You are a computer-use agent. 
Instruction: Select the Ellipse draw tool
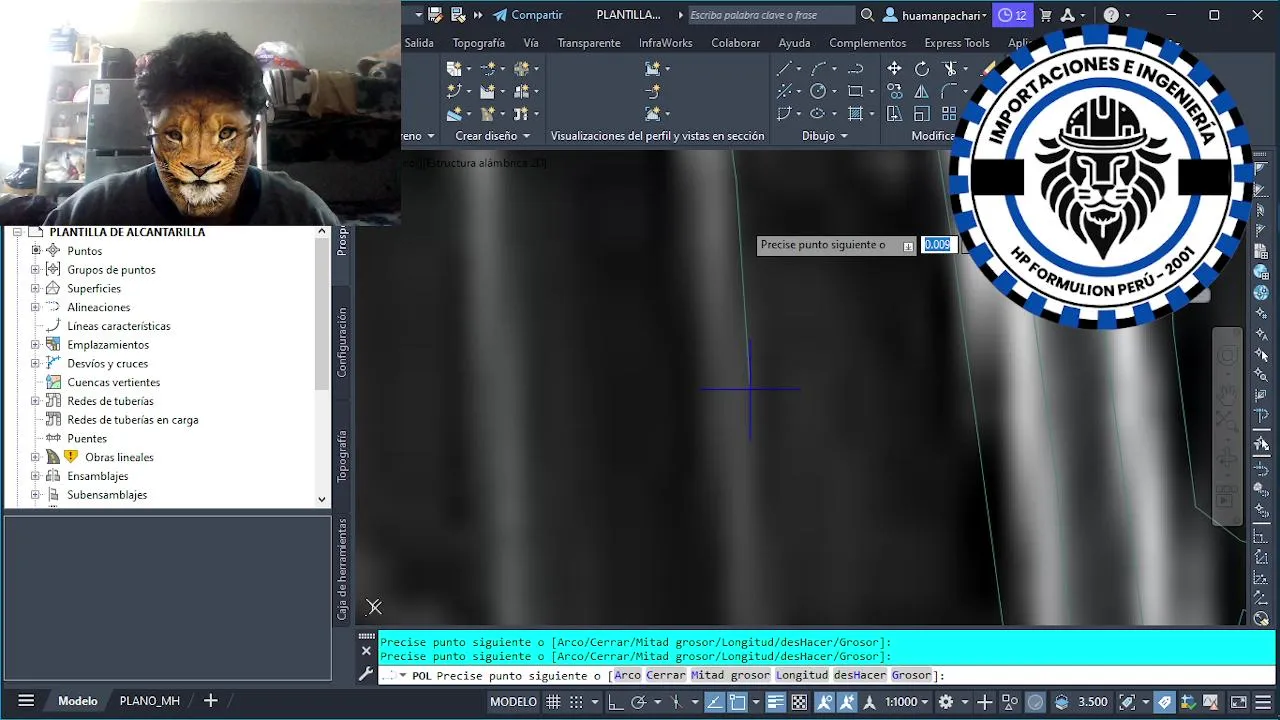click(818, 114)
